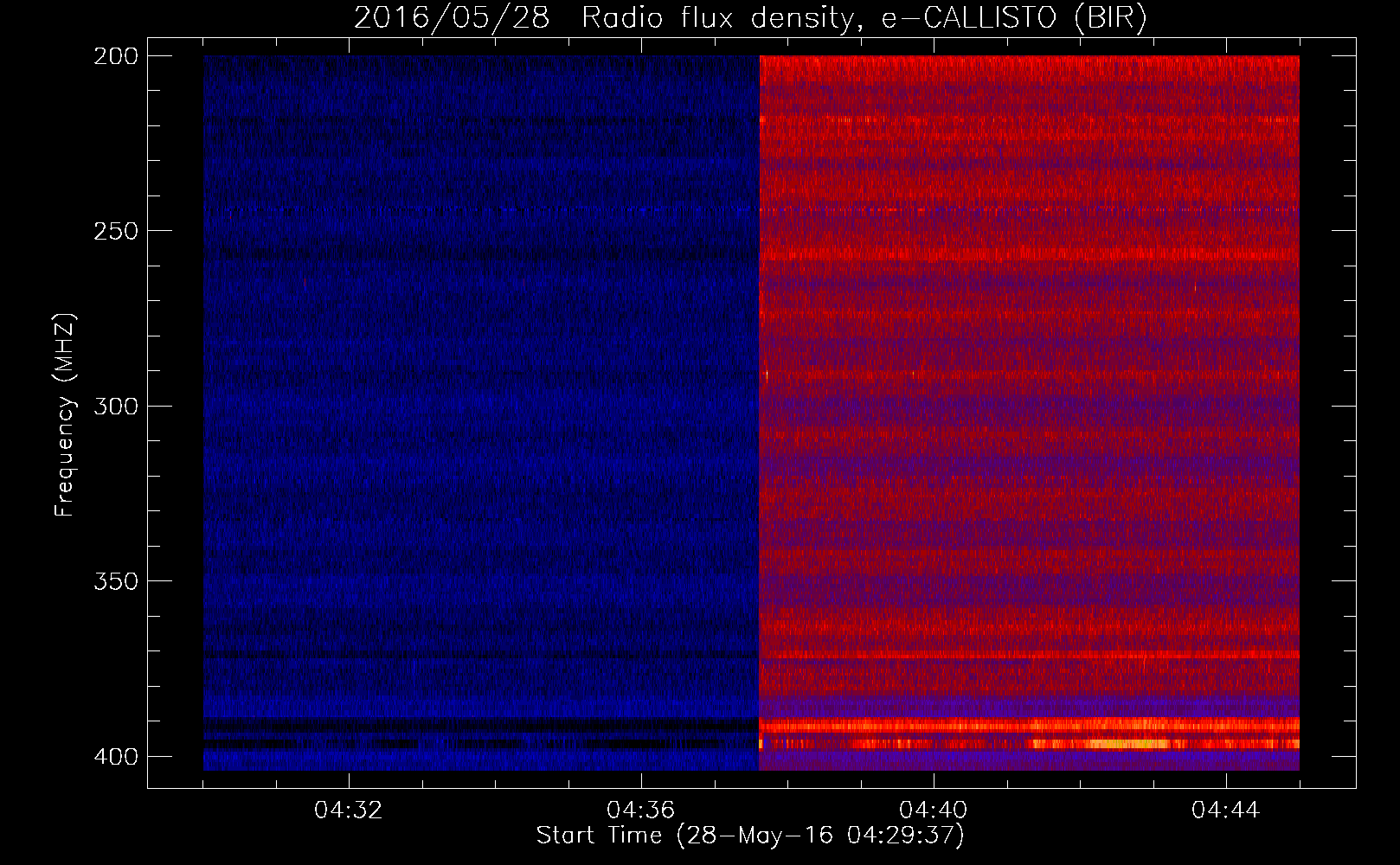Screen dimensions: 1400x865
Task: Click the 250 frequency tick label
Action: (116, 231)
